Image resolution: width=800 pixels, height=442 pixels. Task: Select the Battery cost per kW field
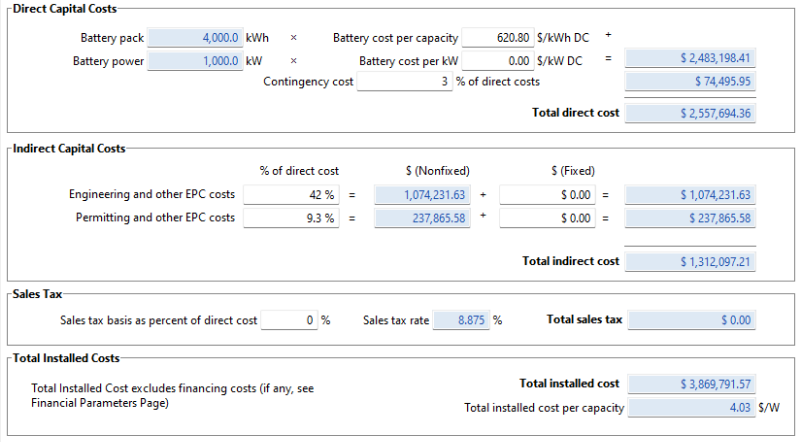(498, 60)
